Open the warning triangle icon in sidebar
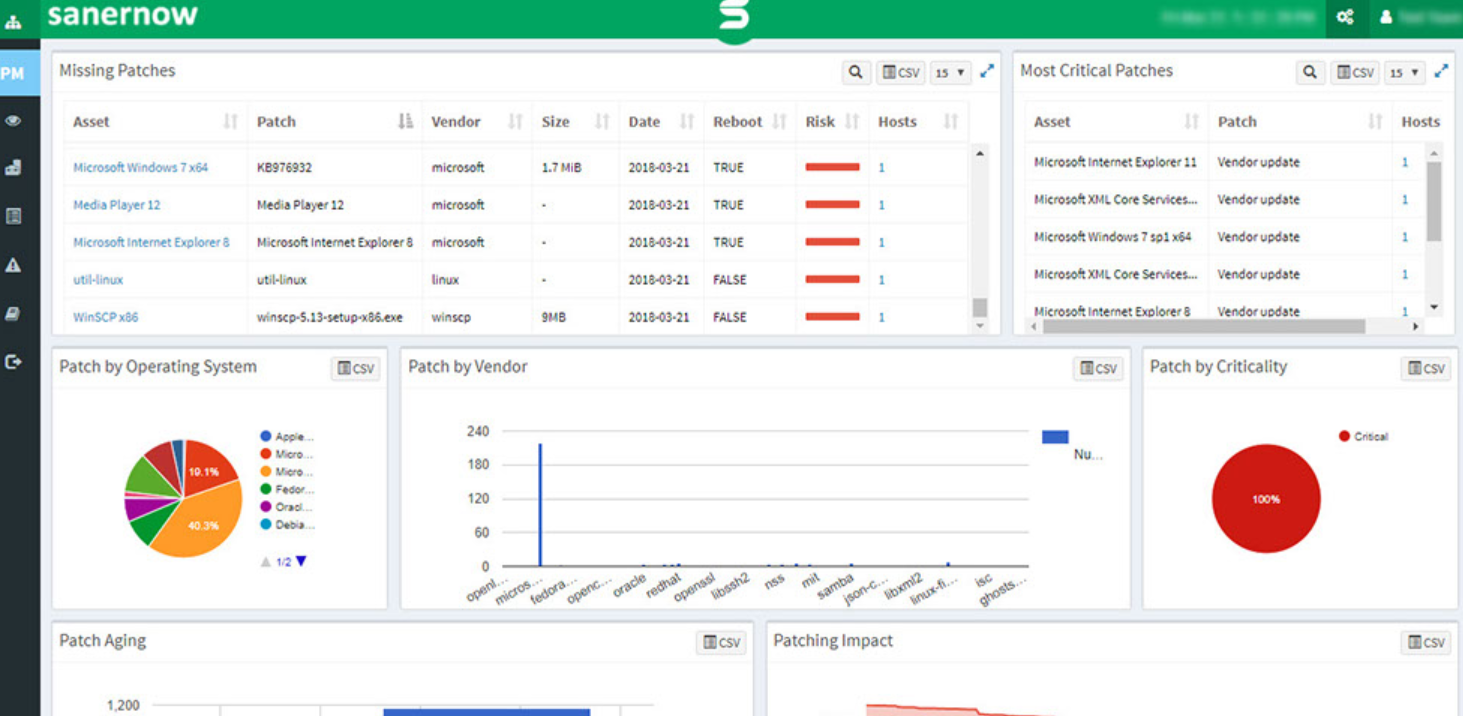 point(13,265)
